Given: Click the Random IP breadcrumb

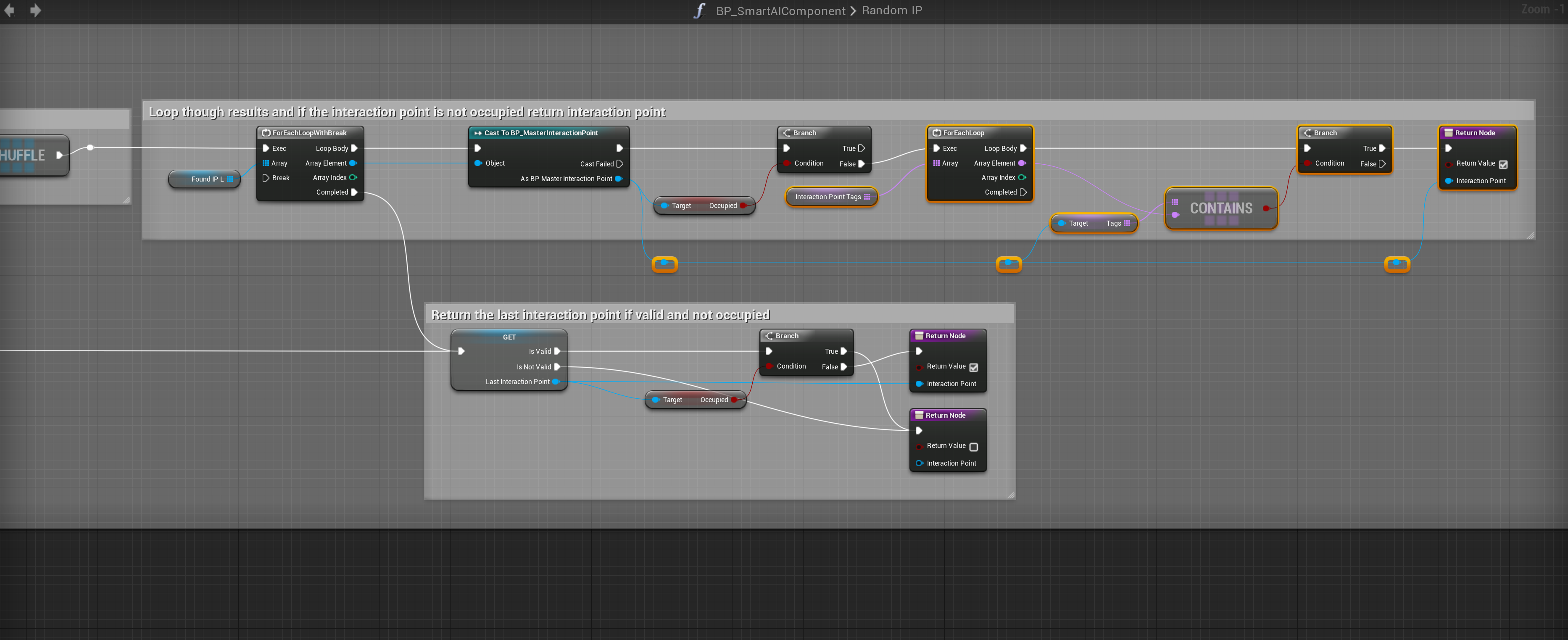Looking at the screenshot, I should (x=892, y=11).
